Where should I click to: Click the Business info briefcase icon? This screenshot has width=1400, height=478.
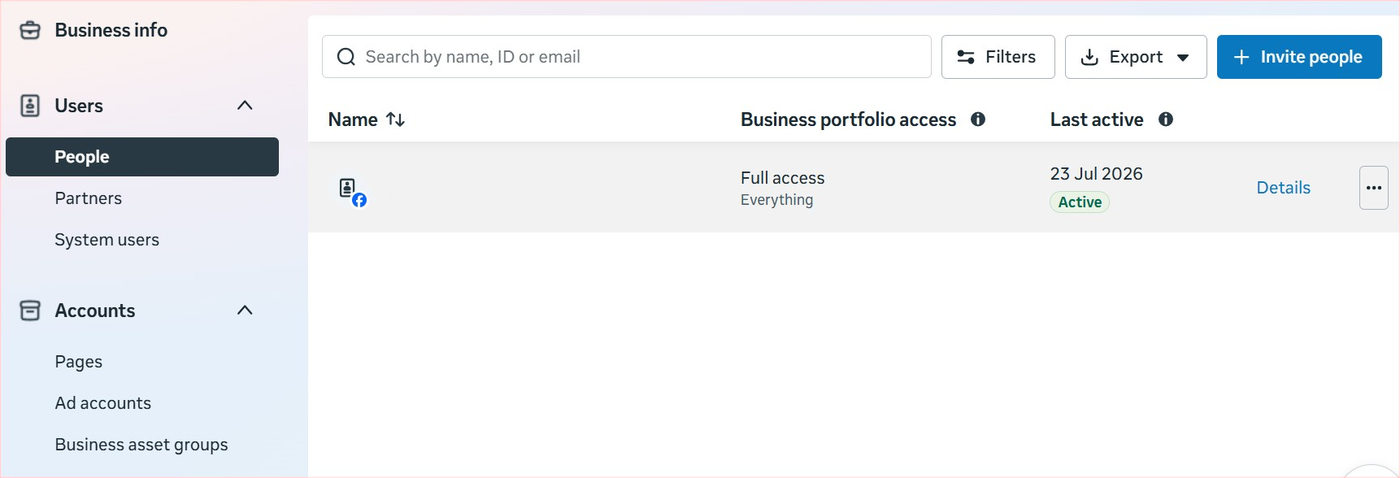pos(31,30)
